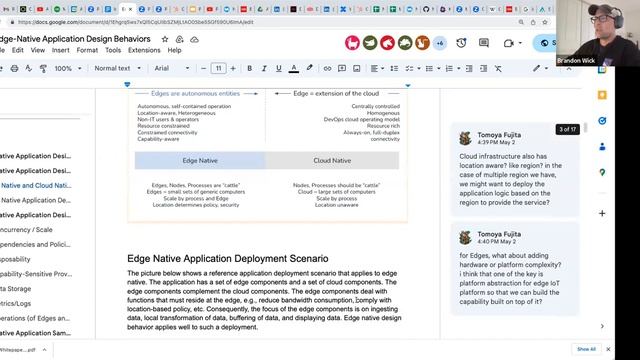The width and height of the screenshot is (640, 360).
Task: Print the document
Action: [14, 68]
